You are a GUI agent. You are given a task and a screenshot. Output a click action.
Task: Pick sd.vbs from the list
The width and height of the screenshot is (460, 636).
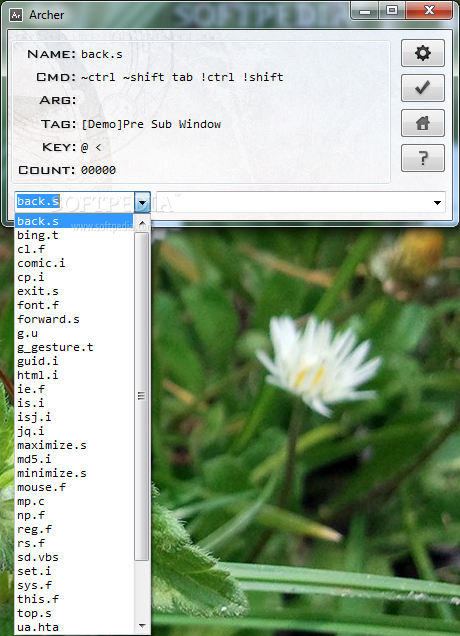pyautogui.click(x=74, y=557)
